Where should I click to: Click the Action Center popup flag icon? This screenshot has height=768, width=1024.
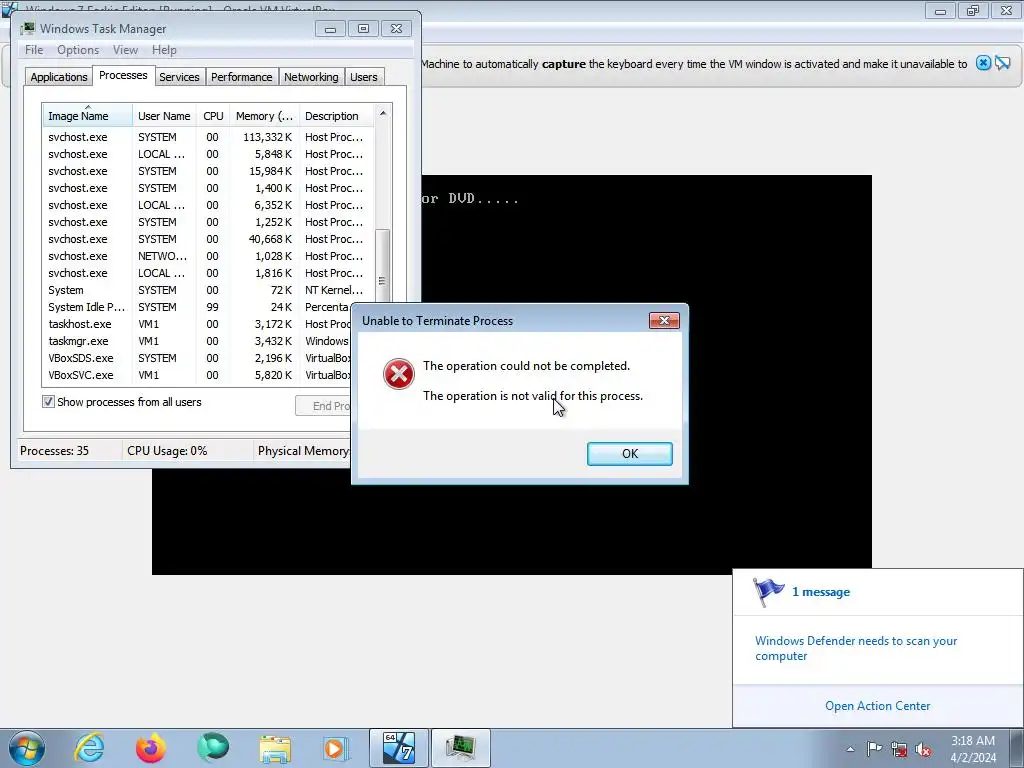(x=768, y=592)
